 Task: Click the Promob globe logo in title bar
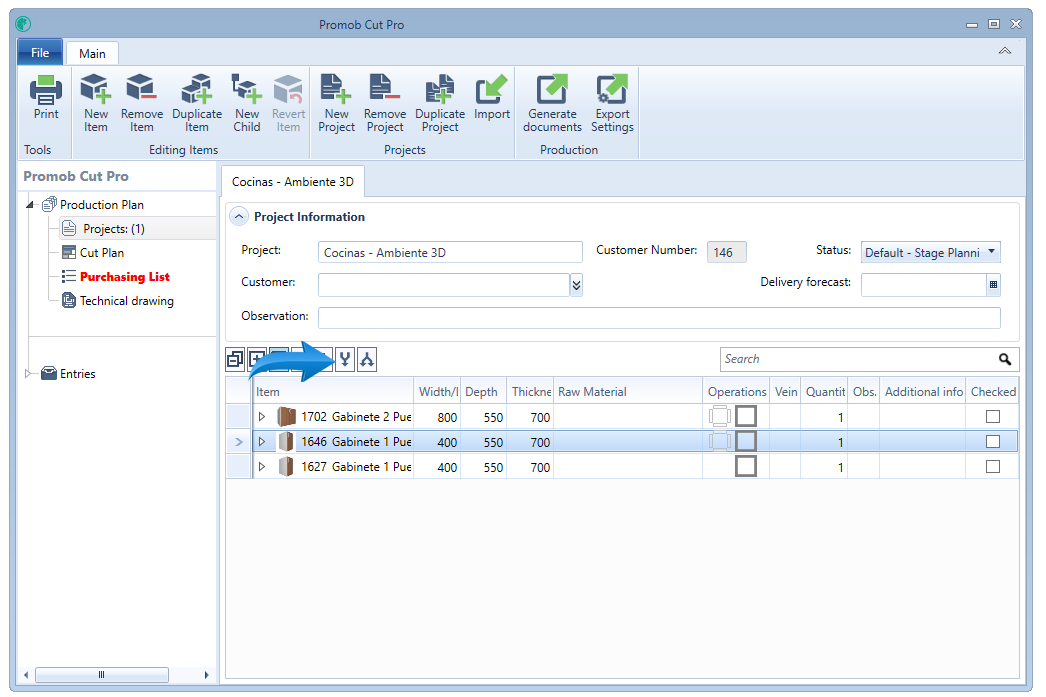(23, 24)
